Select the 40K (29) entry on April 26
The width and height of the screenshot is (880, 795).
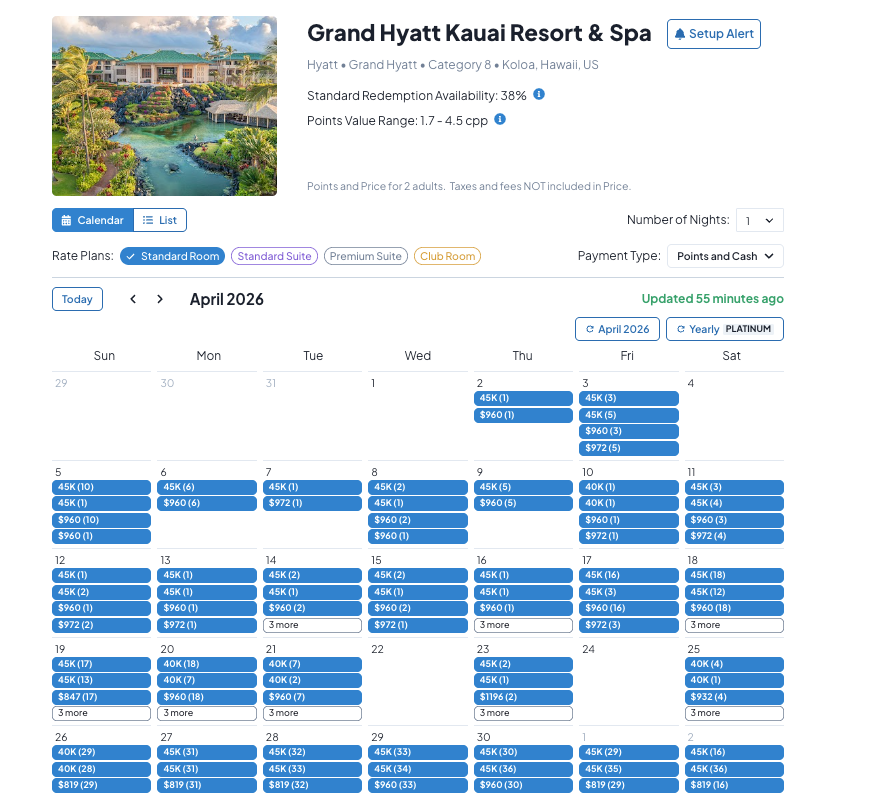coord(102,752)
